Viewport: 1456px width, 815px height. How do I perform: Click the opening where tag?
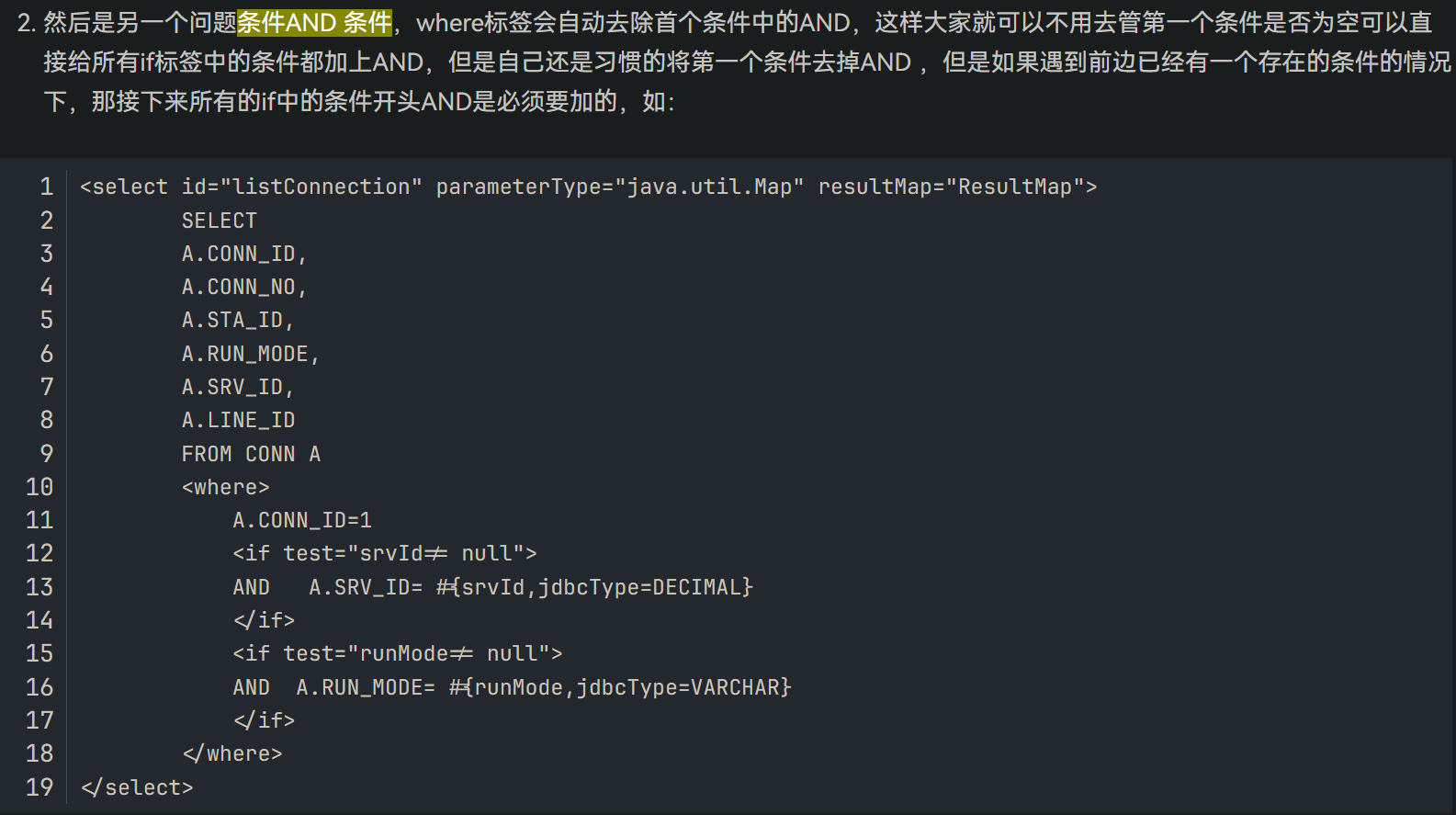[226, 487]
